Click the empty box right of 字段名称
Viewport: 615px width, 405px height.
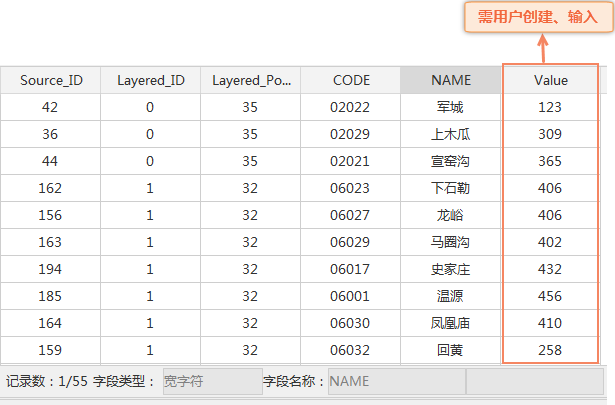coord(535,381)
